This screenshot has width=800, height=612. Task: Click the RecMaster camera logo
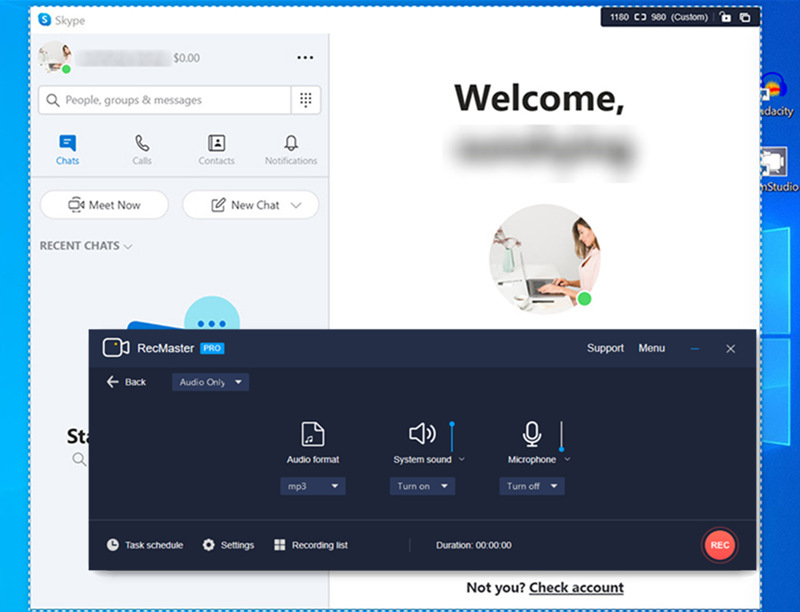click(116, 348)
